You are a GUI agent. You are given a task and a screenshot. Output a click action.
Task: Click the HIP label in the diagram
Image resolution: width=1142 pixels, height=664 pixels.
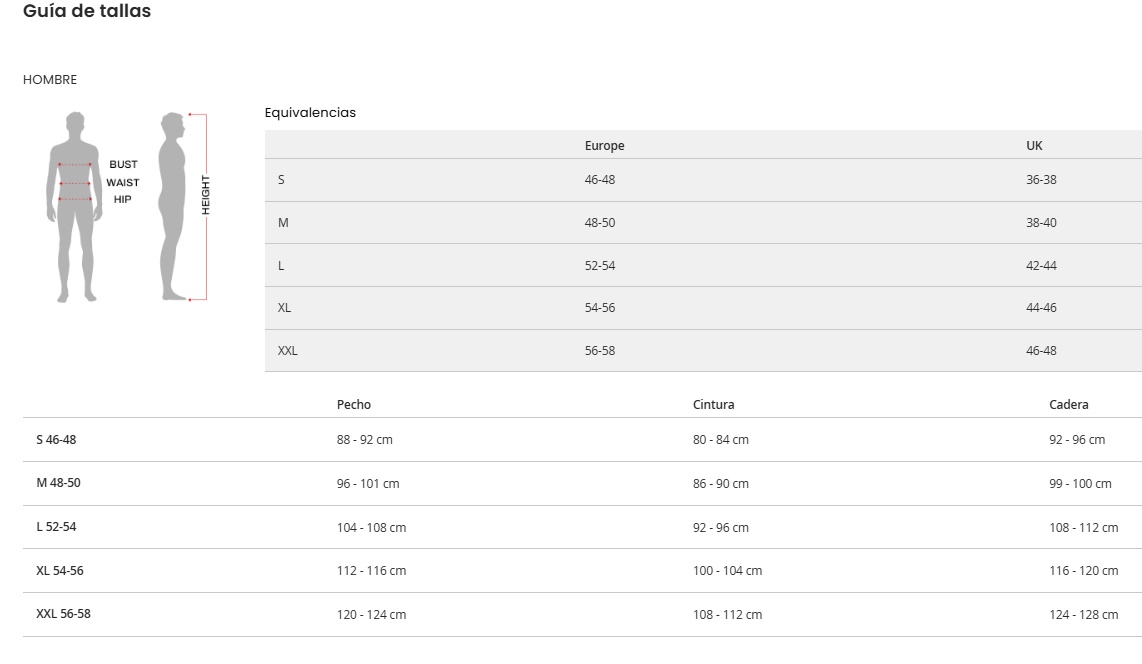[x=122, y=199]
